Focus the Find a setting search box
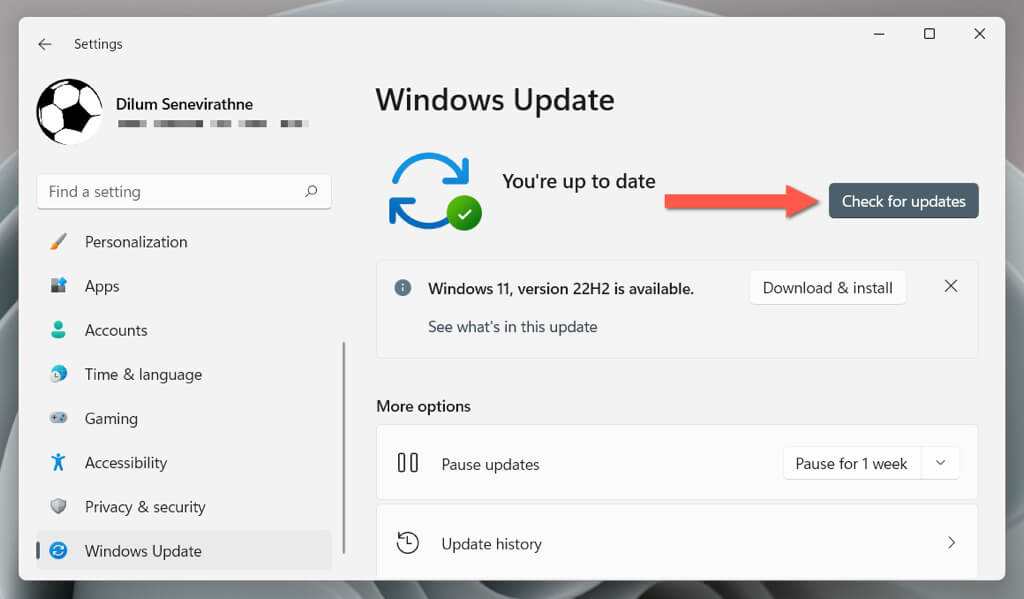Image resolution: width=1024 pixels, height=599 pixels. coord(184,191)
